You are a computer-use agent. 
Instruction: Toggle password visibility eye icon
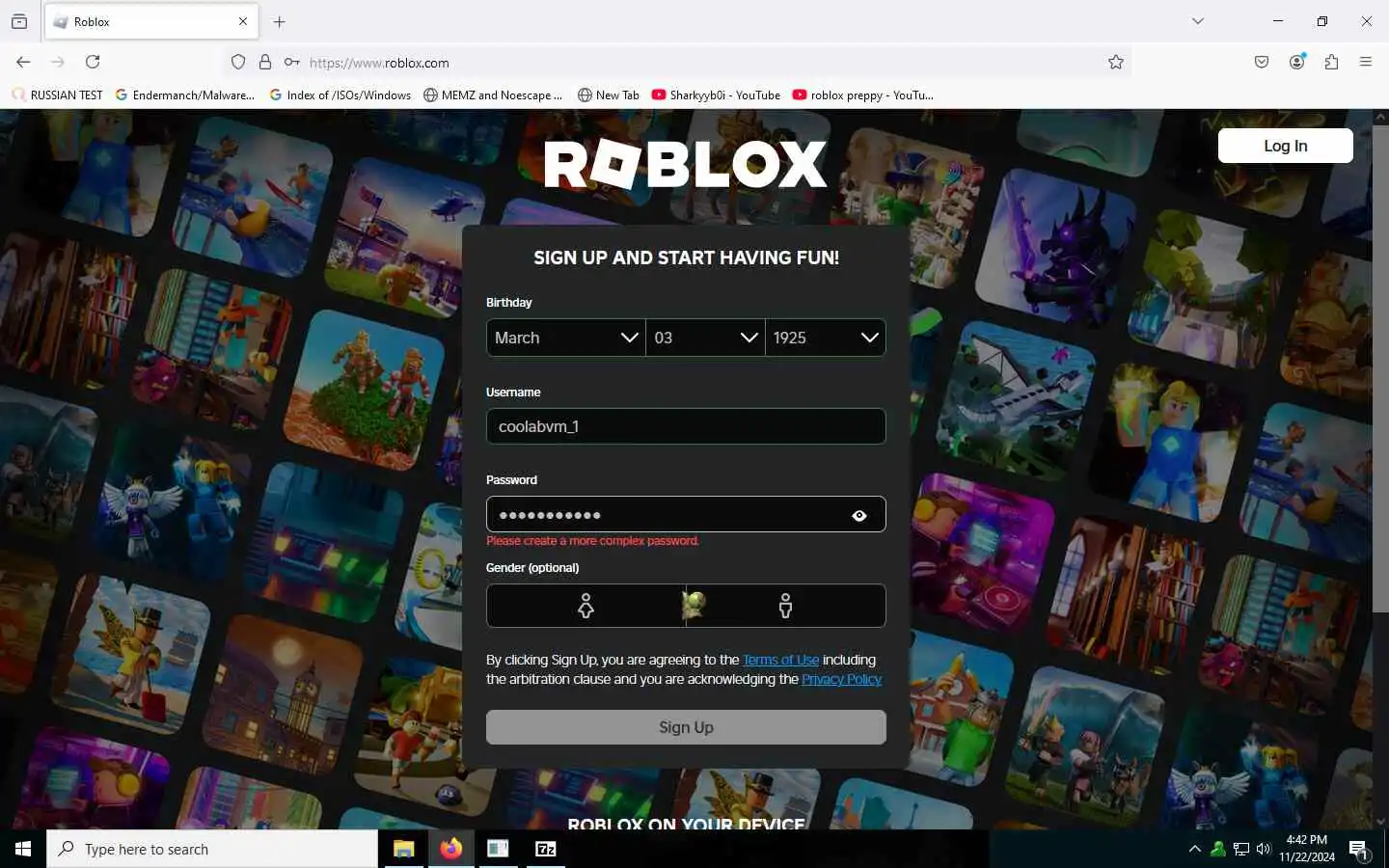[x=859, y=516]
